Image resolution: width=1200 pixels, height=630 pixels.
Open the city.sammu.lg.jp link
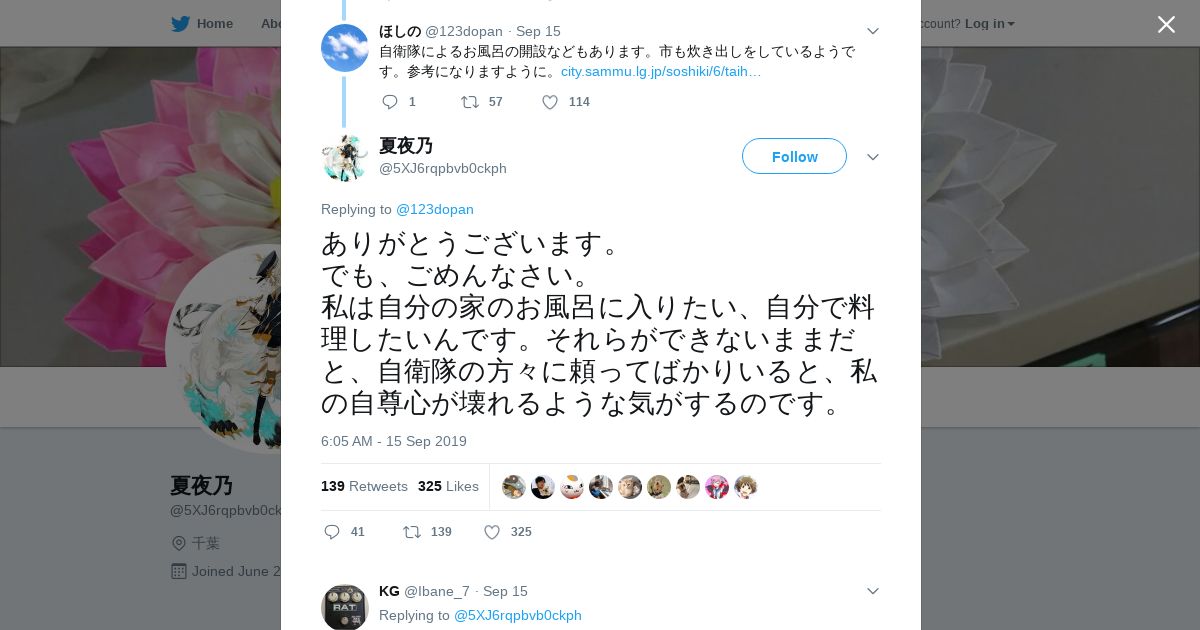[661, 71]
